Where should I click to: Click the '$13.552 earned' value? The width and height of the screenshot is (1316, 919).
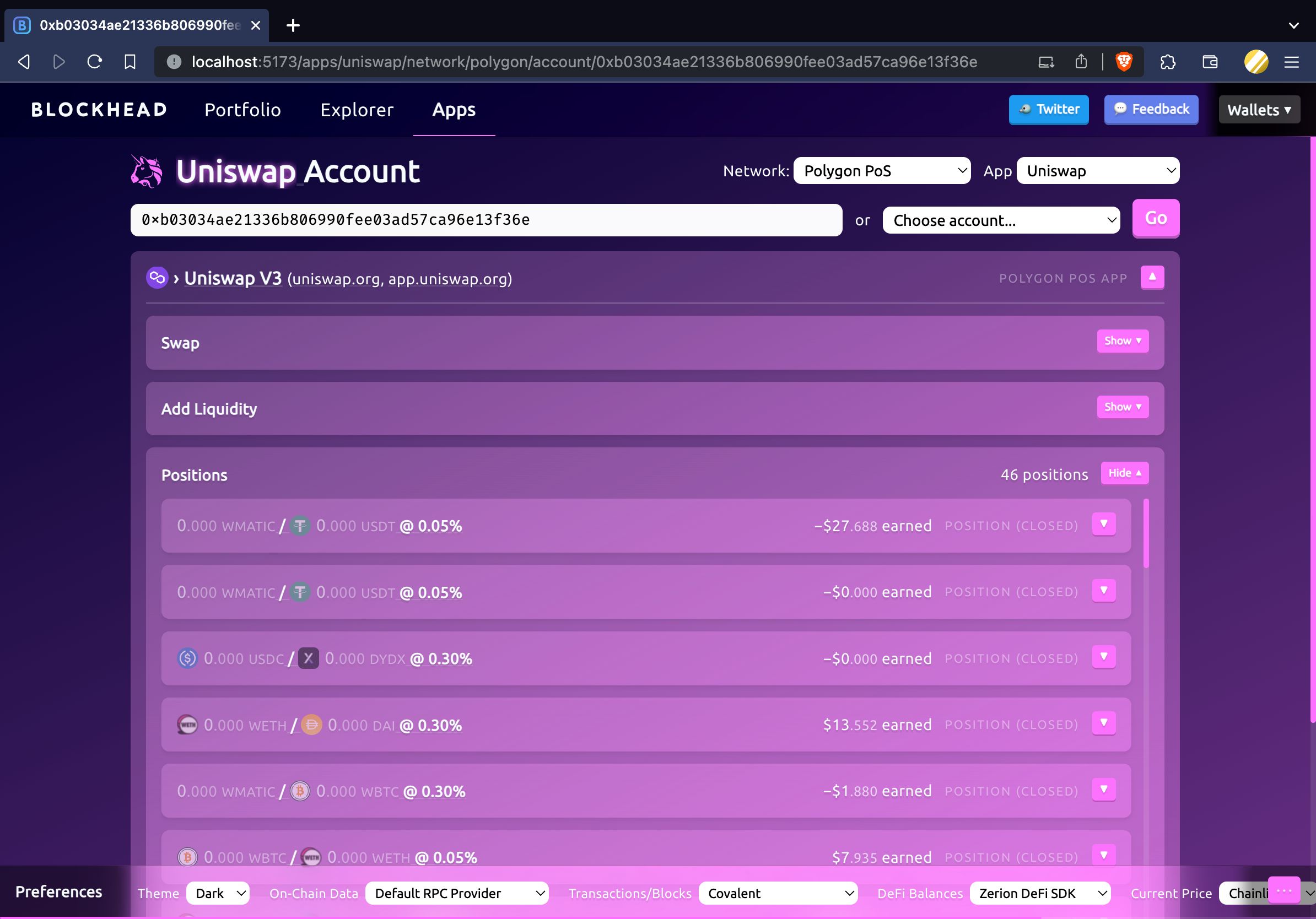click(x=877, y=725)
